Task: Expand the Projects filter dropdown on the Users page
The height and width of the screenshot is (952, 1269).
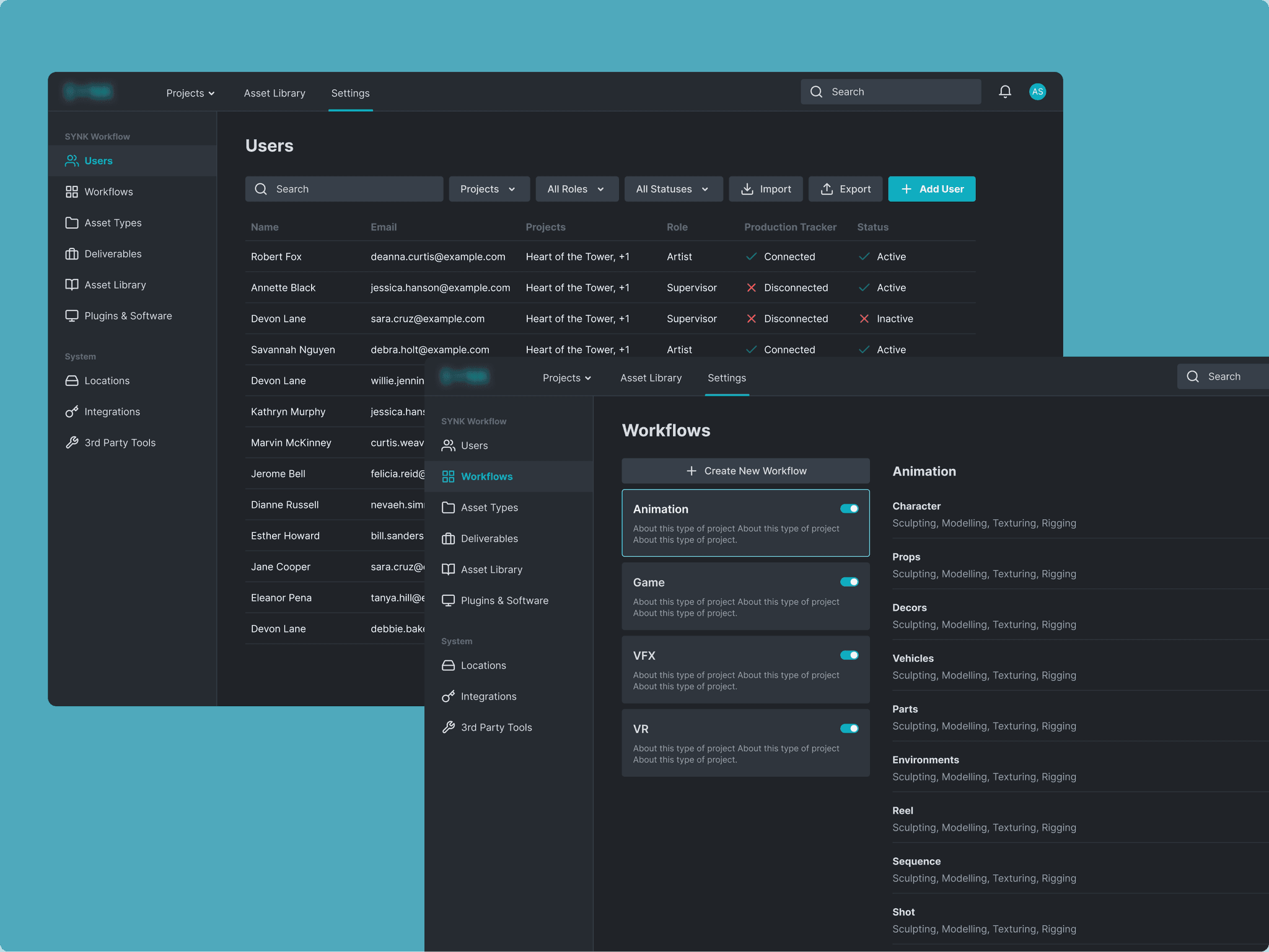Action: click(488, 189)
